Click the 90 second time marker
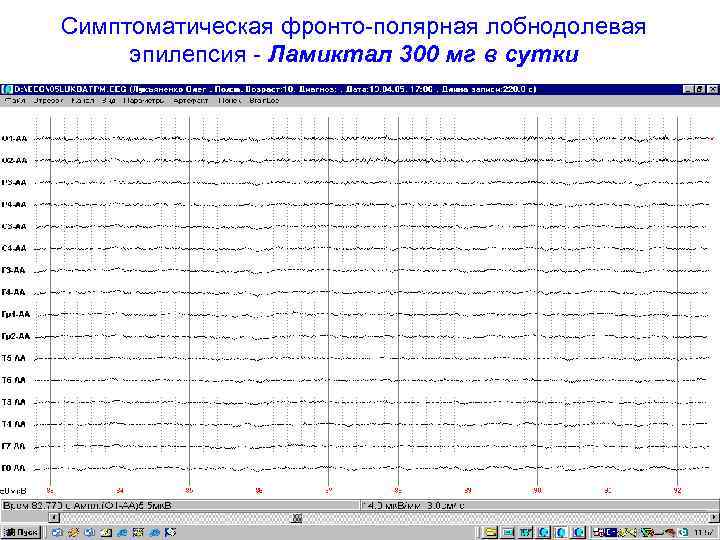The height and width of the screenshot is (540, 720). [537, 491]
